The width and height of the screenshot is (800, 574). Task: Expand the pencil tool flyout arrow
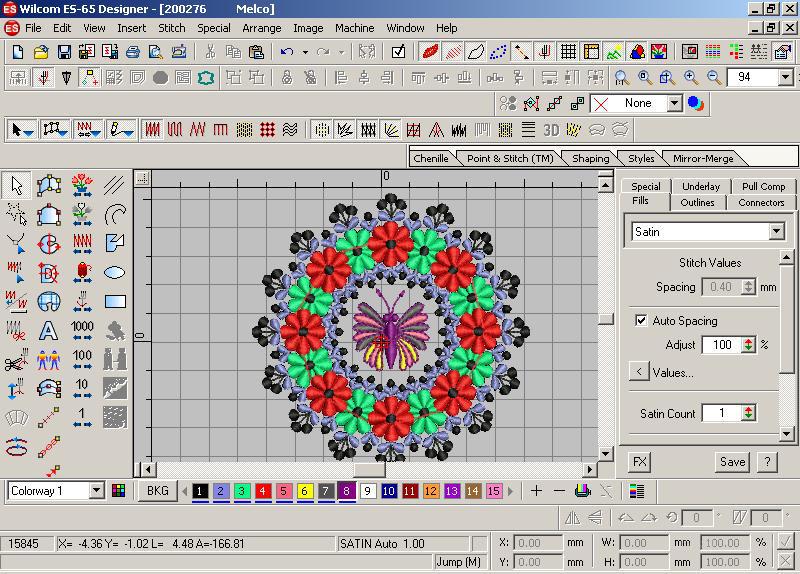pos(129,133)
